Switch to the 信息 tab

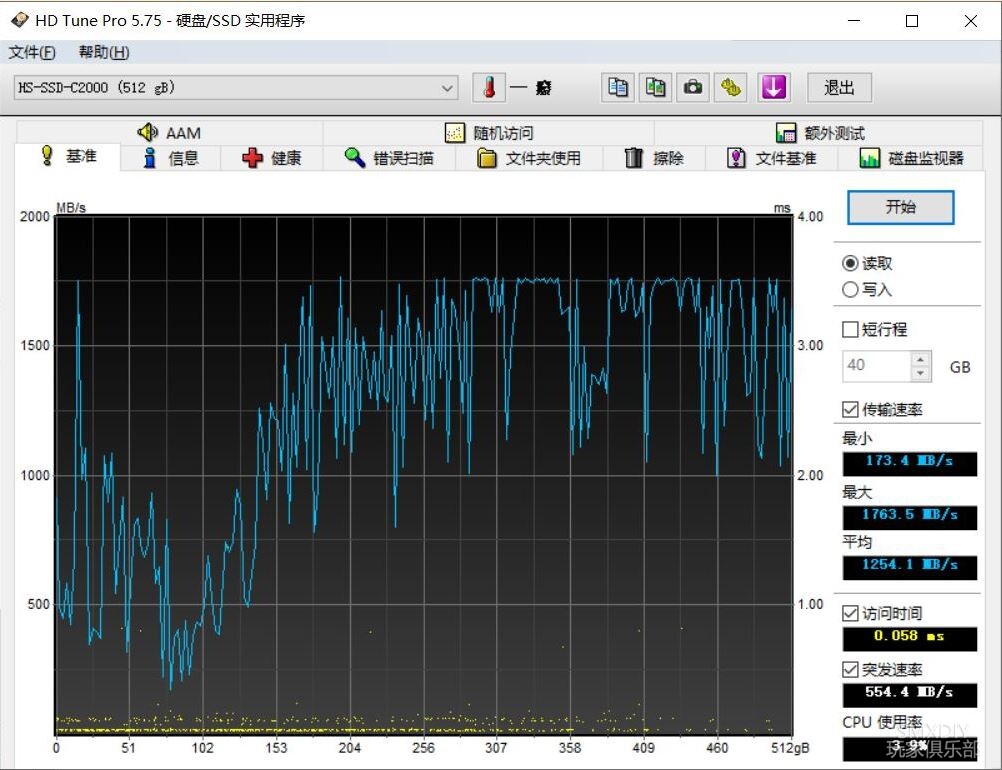click(171, 158)
